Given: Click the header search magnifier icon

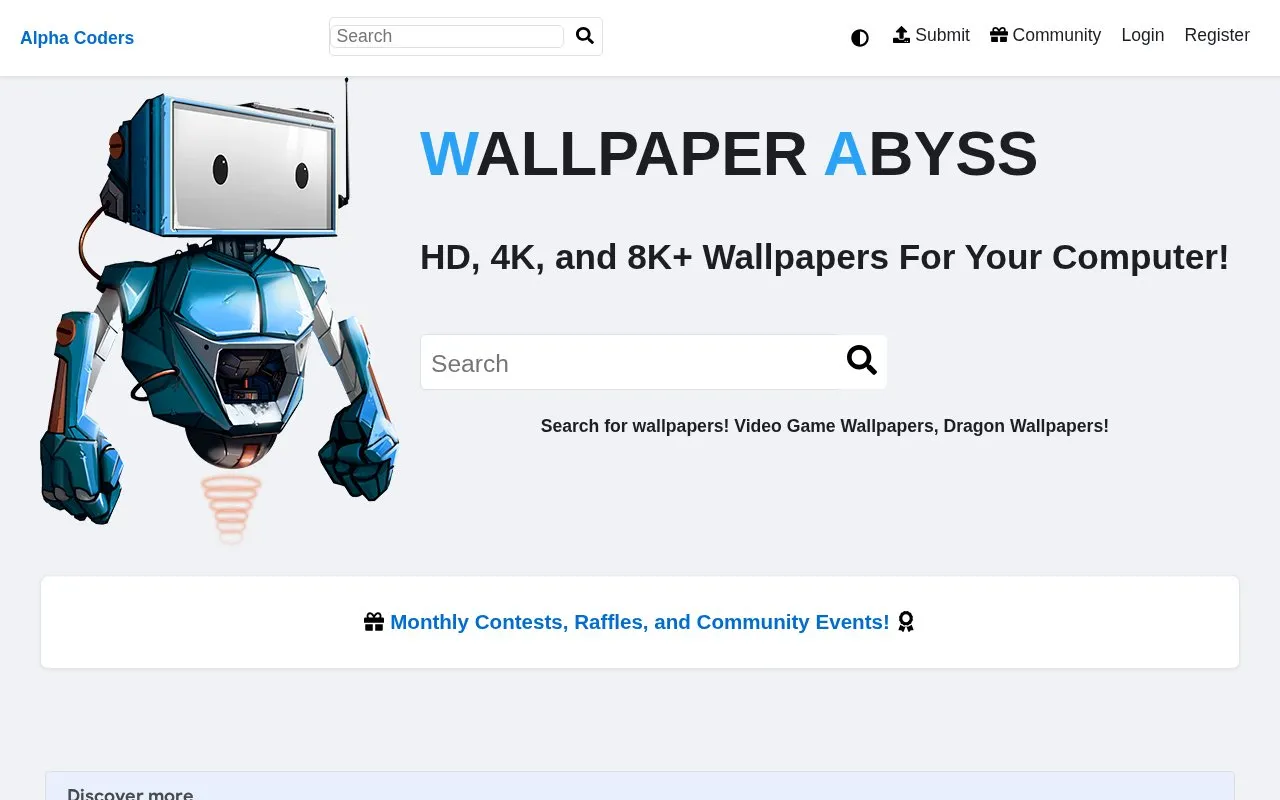Looking at the screenshot, I should (x=585, y=36).
